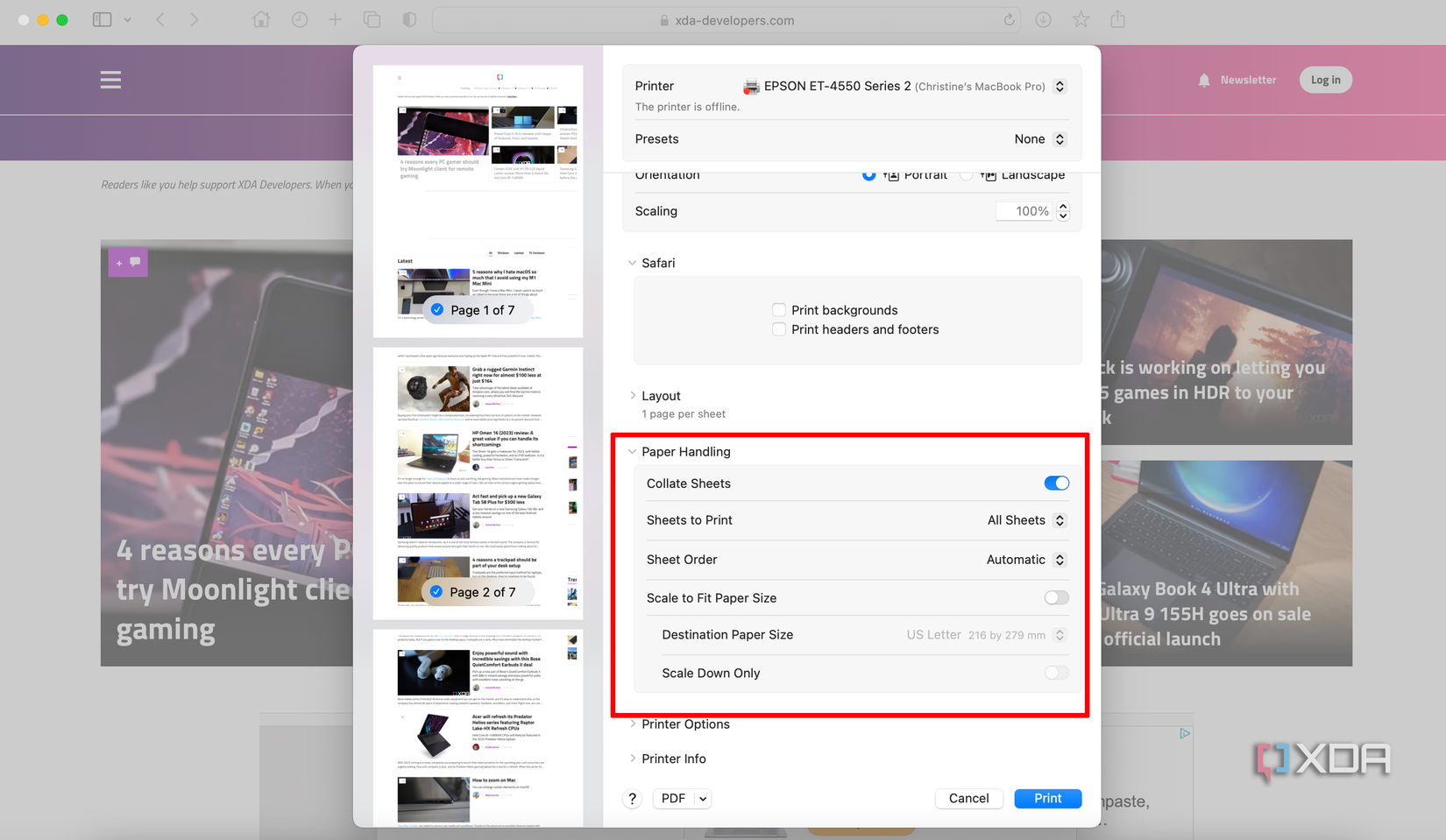Add a new tab with plus icon
This screenshot has width=1446, height=840.
pyautogui.click(x=335, y=19)
